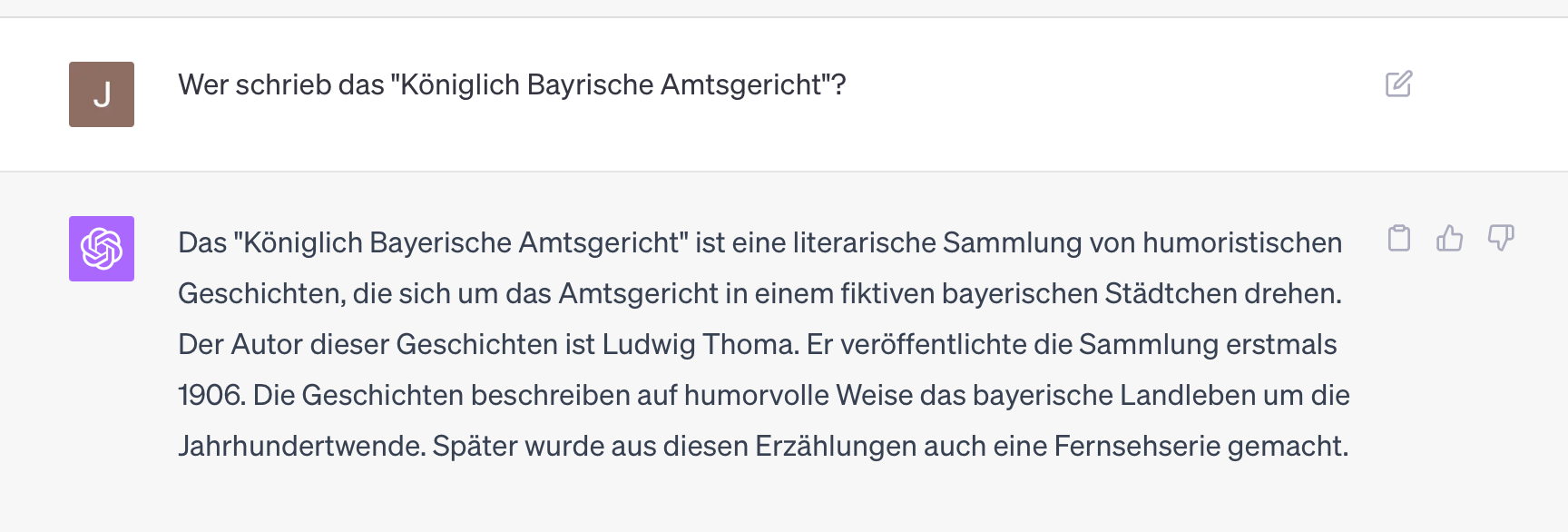The height and width of the screenshot is (532, 1568).
Task: Toggle positive feedback with the thumbs-up control
Action: coord(1452,239)
